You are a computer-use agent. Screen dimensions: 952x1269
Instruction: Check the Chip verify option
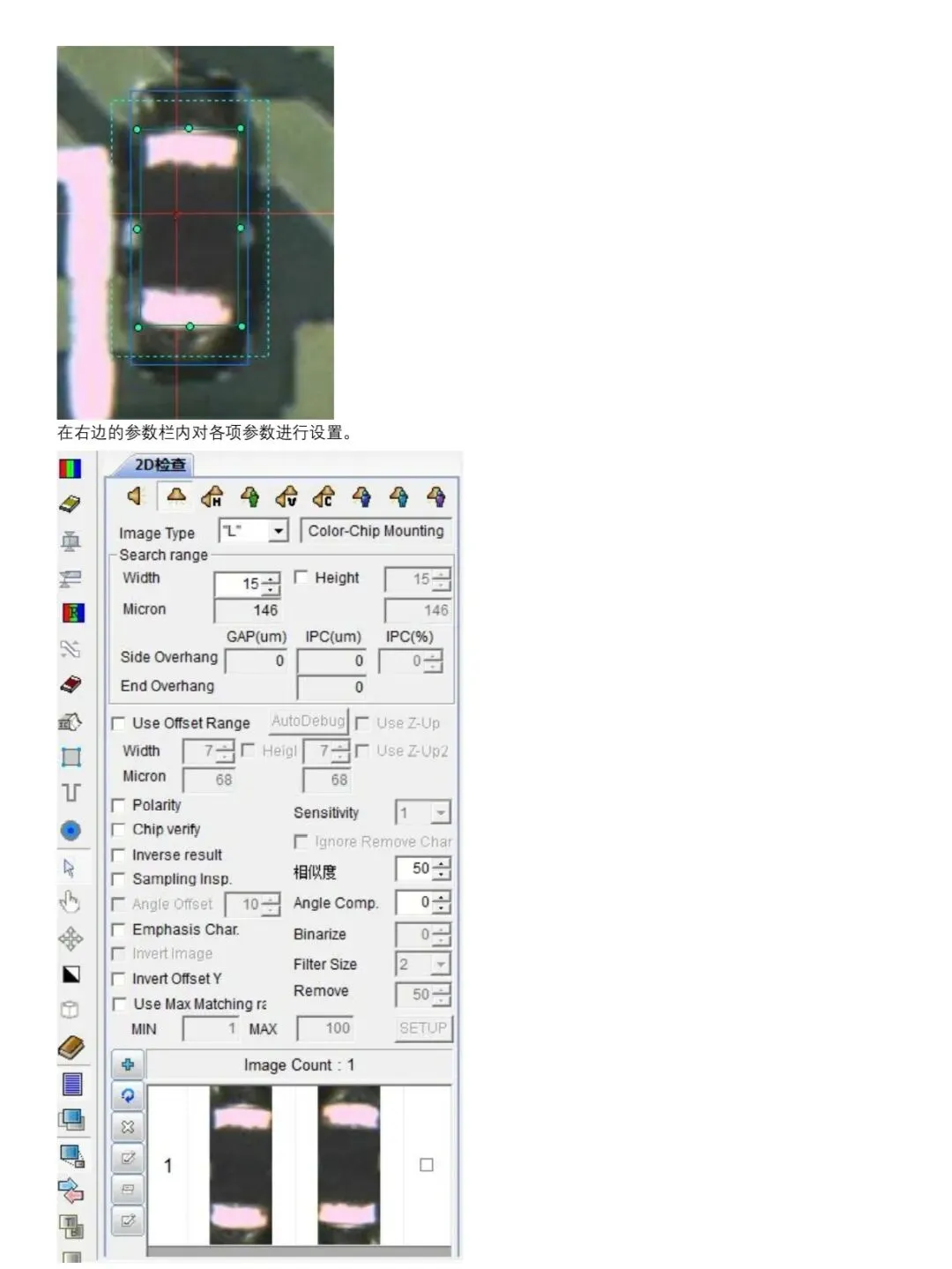tap(118, 830)
